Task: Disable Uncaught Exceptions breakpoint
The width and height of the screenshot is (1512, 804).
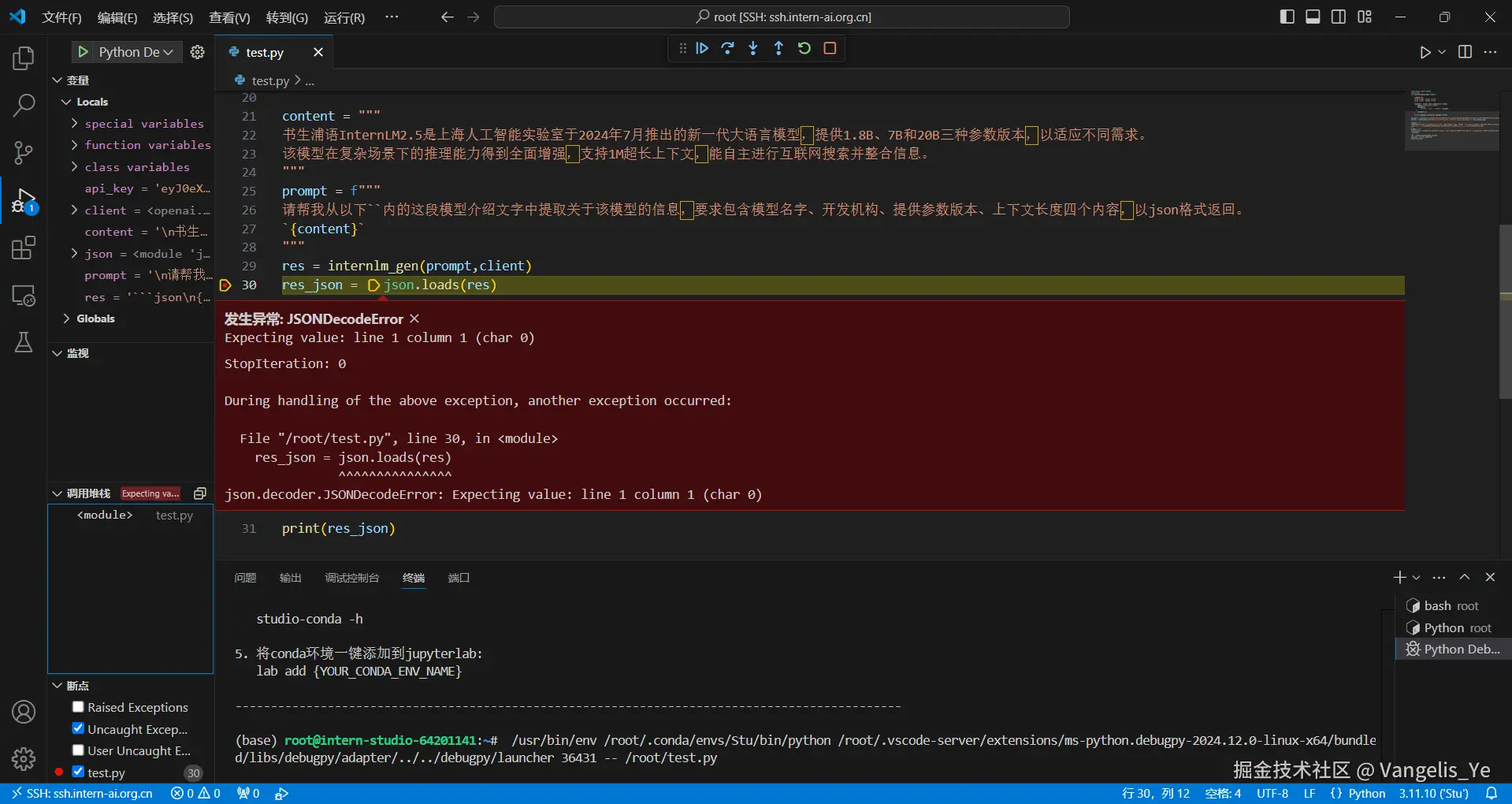Action: (78, 728)
